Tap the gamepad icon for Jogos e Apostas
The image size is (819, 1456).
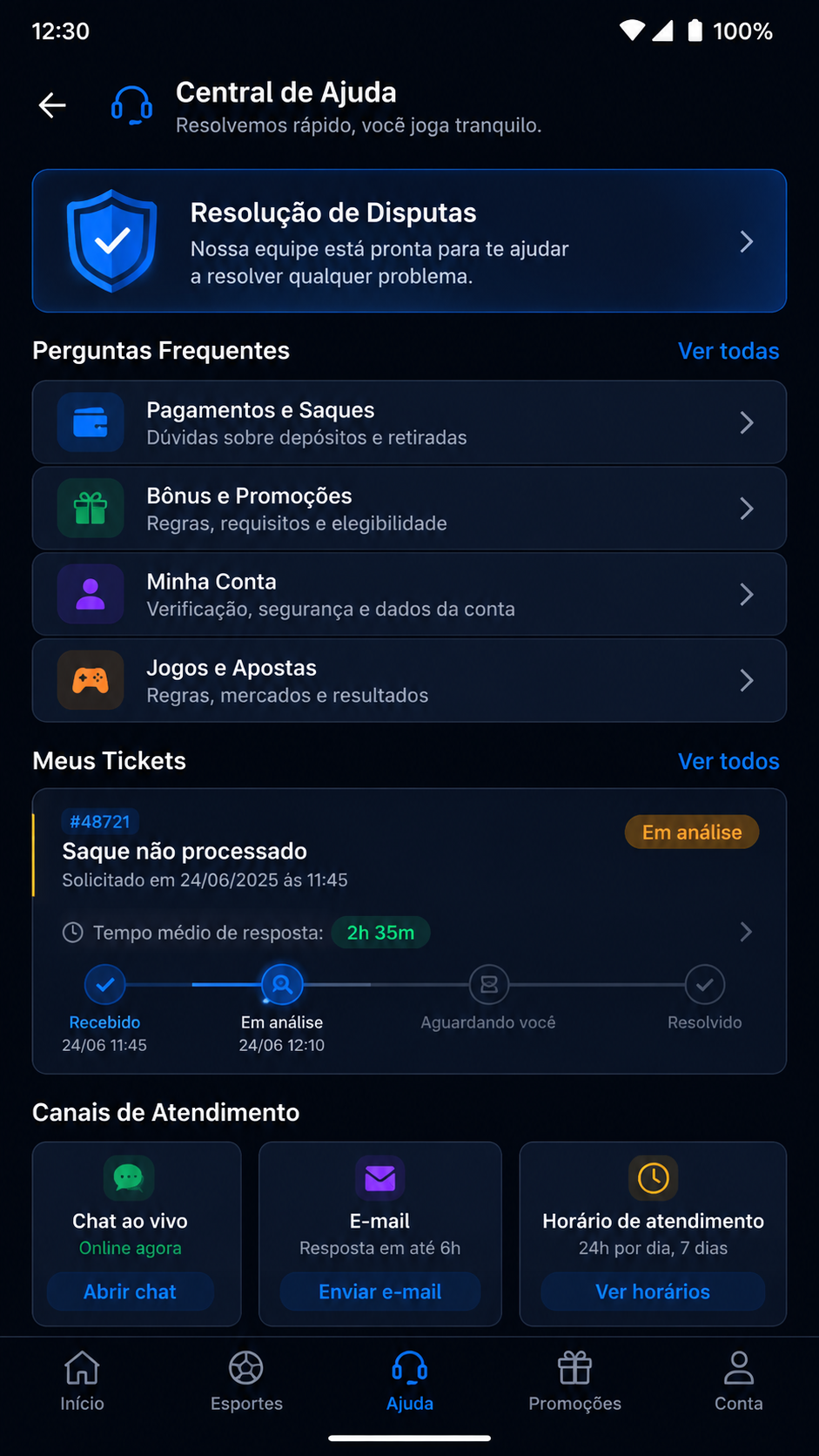tap(91, 680)
